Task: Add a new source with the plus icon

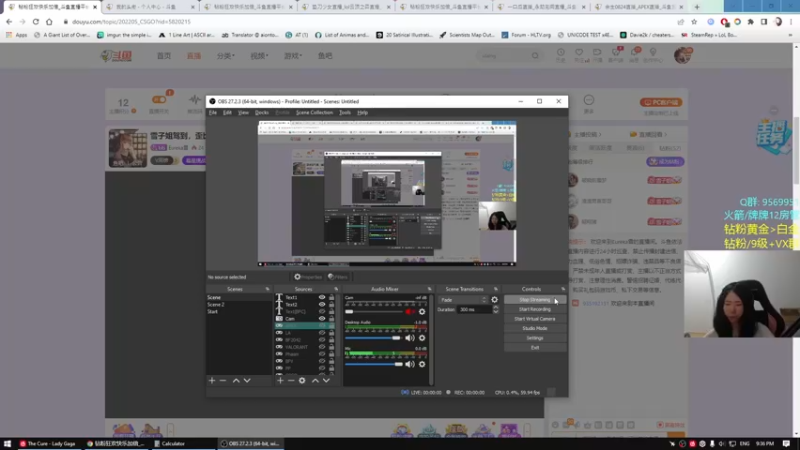Action: point(280,381)
